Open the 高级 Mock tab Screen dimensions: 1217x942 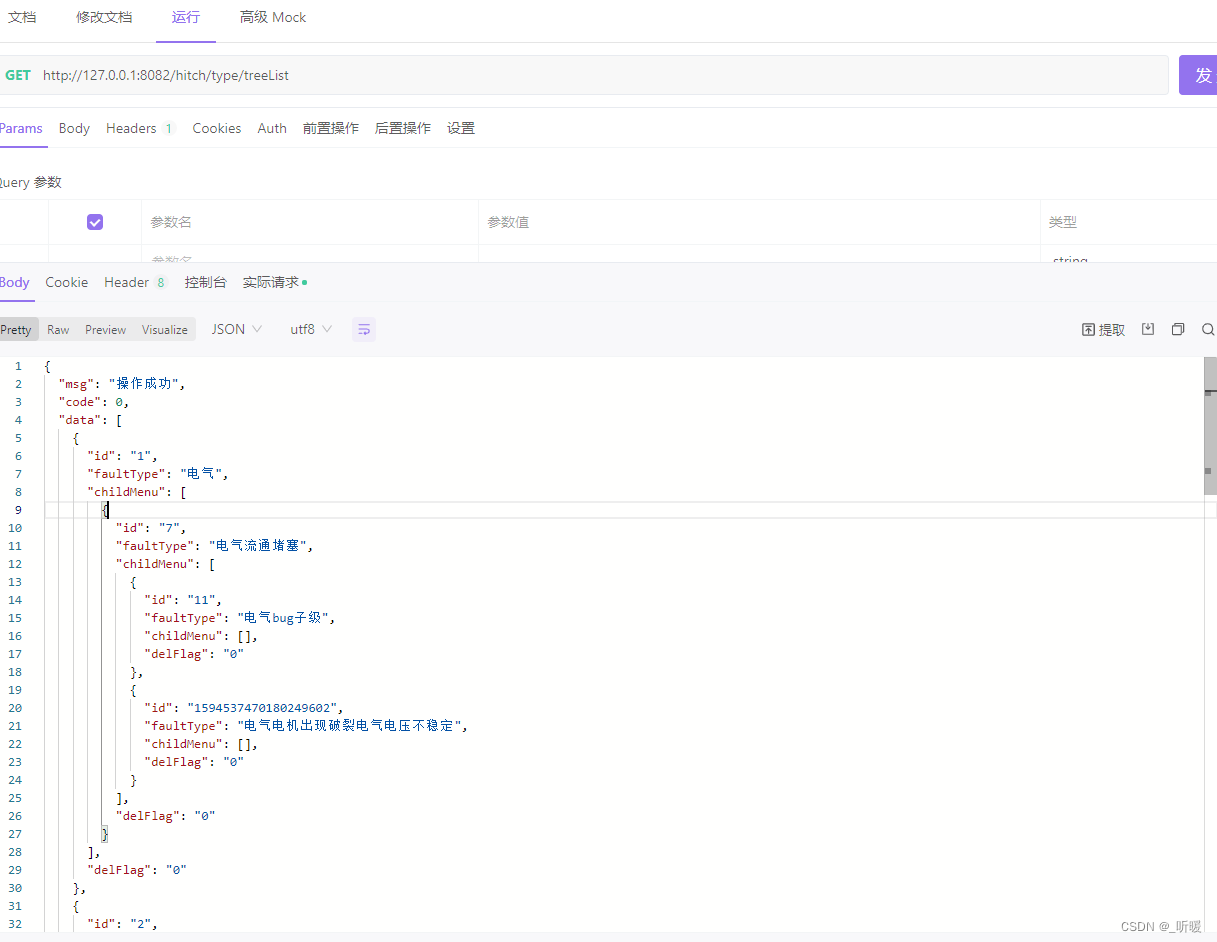coord(273,18)
